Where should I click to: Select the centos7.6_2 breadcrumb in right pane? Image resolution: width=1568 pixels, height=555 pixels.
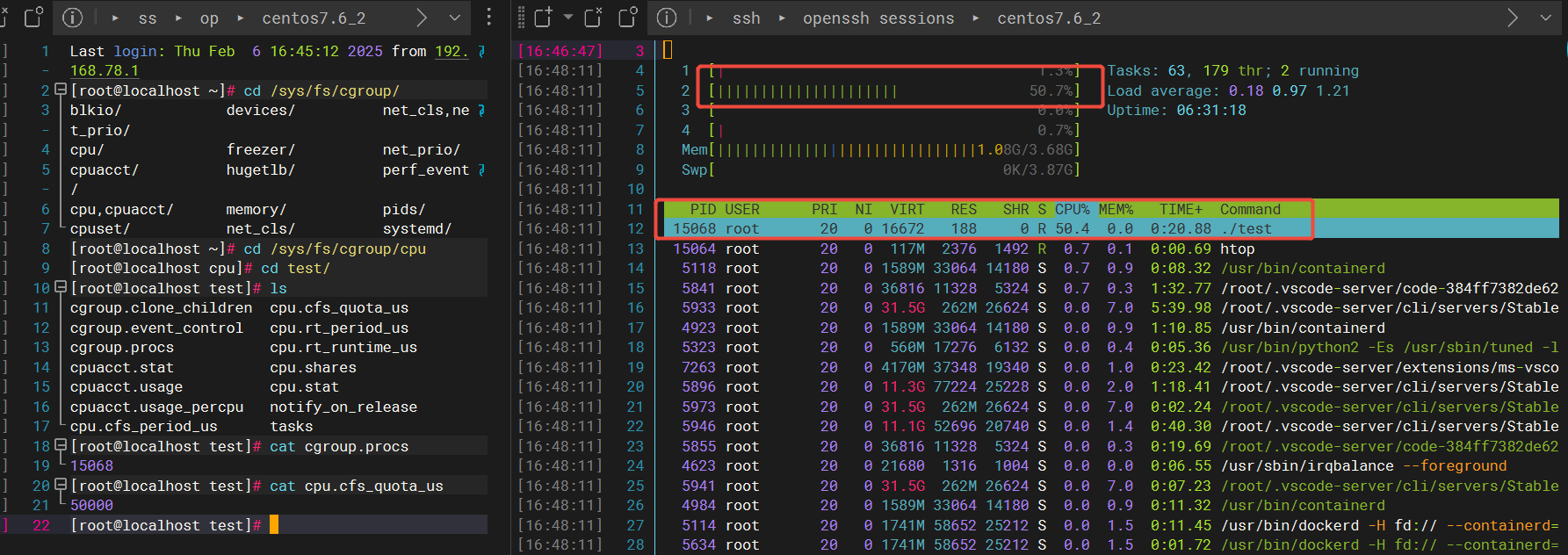(1049, 18)
